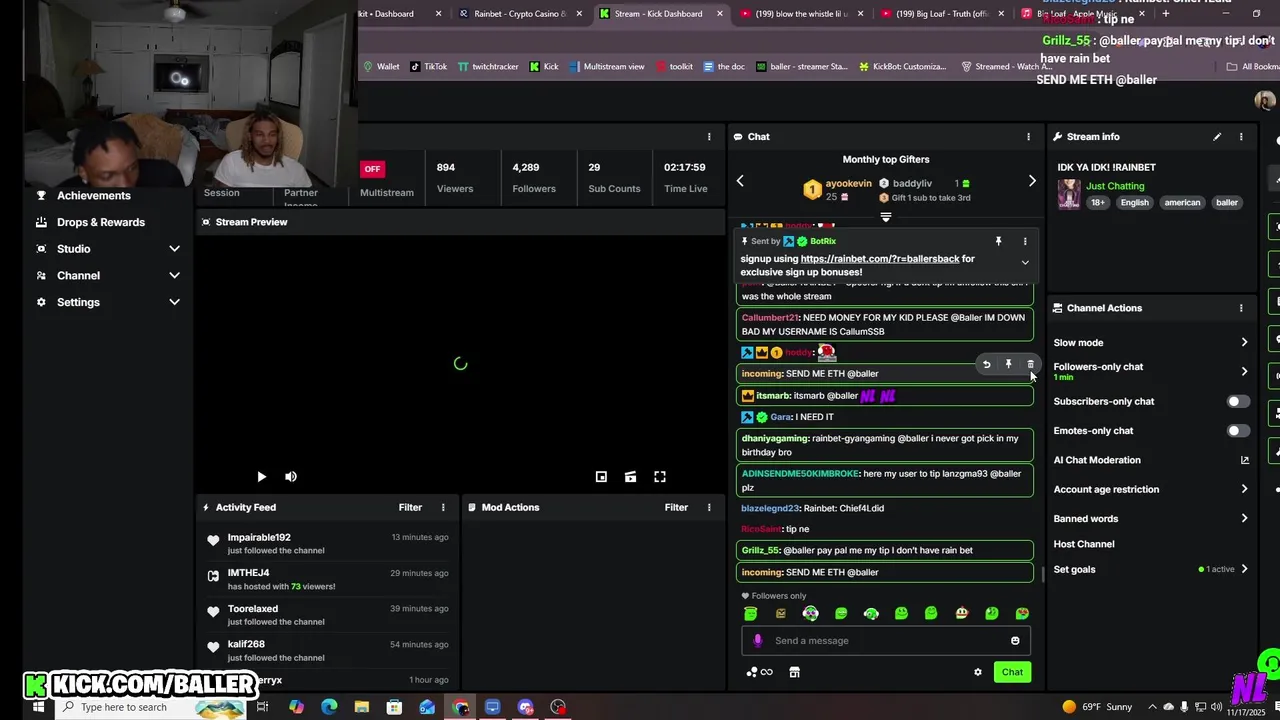The image size is (1280, 720).
Task: Open Channel Actions three-dot menu
Action: [x=1241, y=308]
